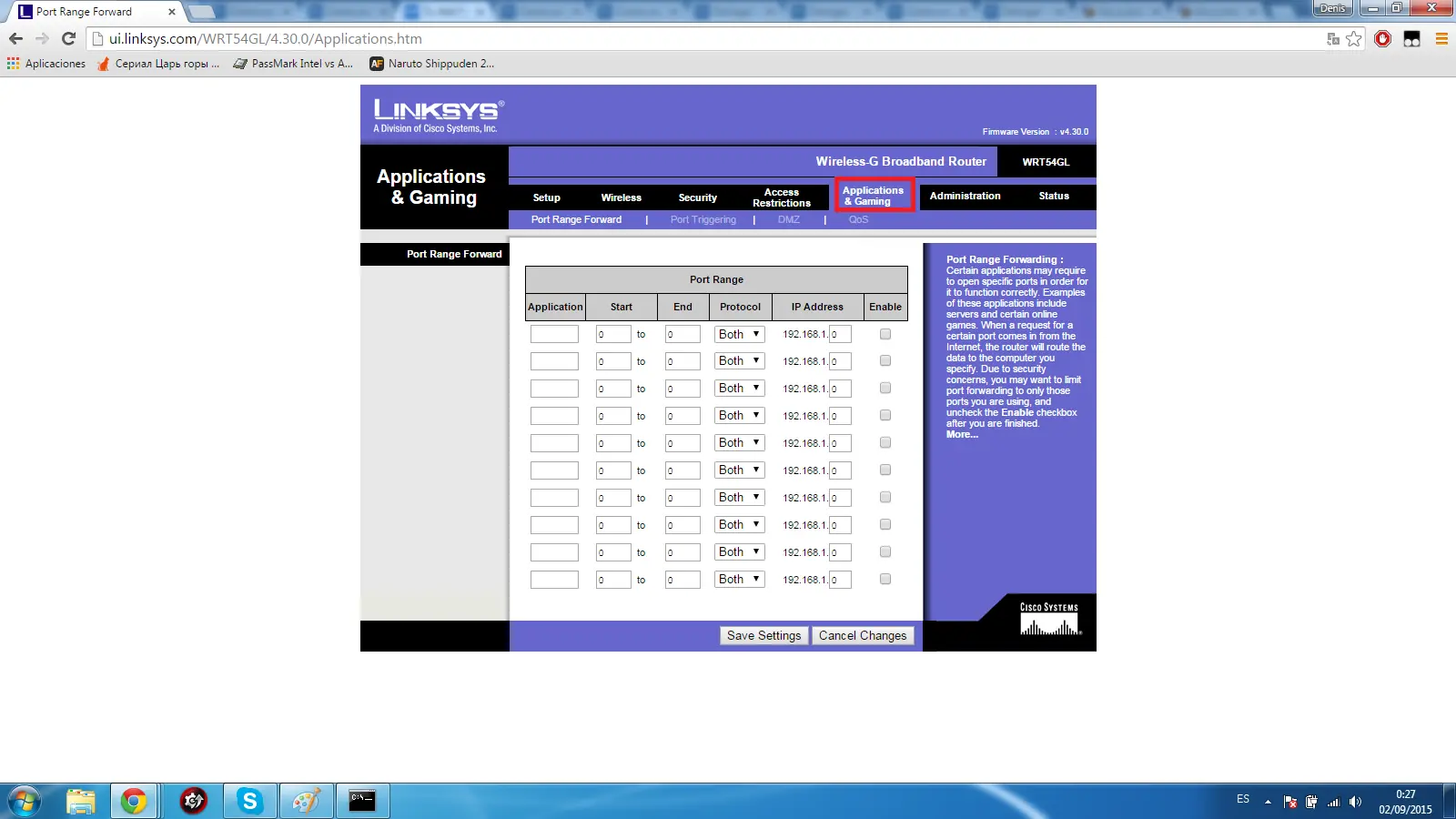Image resolution: width=1456 pixels, height=819 pixels.
Task: Open the Wireless tab
Action: tap(622, 197)
